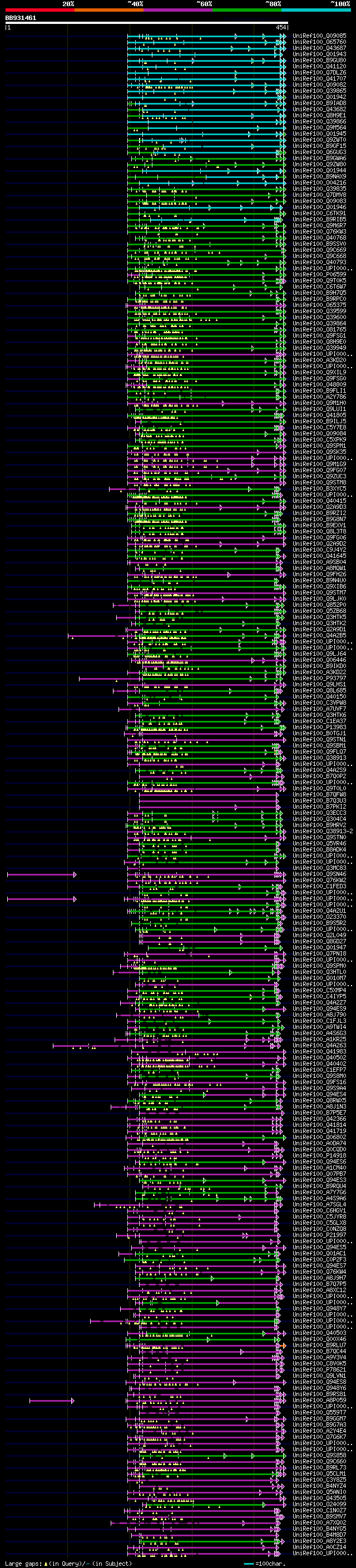Select hit label UniRef100_Q6GUG3
The height and width of the screenshot is (1568, 356).
[319, 152]
